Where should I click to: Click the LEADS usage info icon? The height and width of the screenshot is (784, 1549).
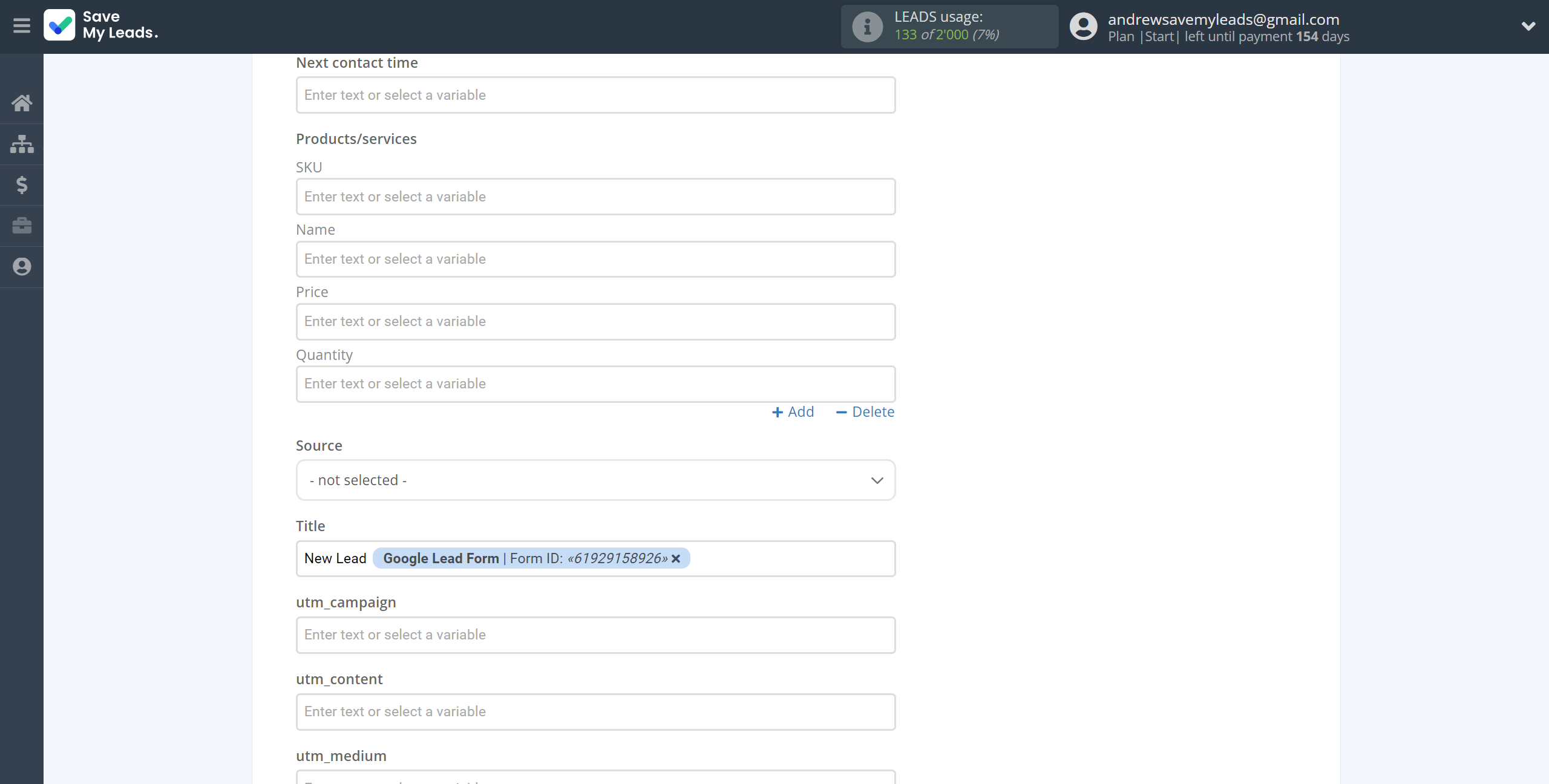pyautogui.click(x=868, y=27)
